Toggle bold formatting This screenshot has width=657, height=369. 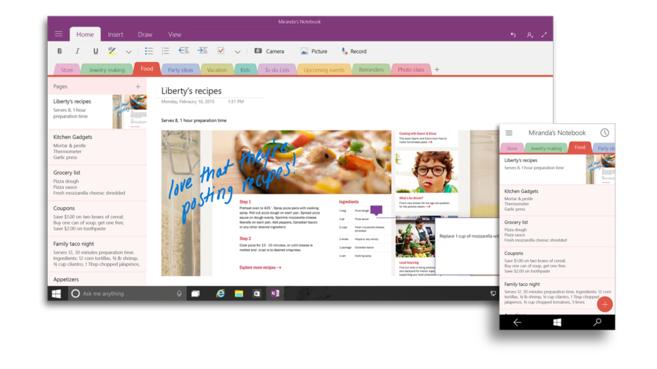[x=59, y=51]
